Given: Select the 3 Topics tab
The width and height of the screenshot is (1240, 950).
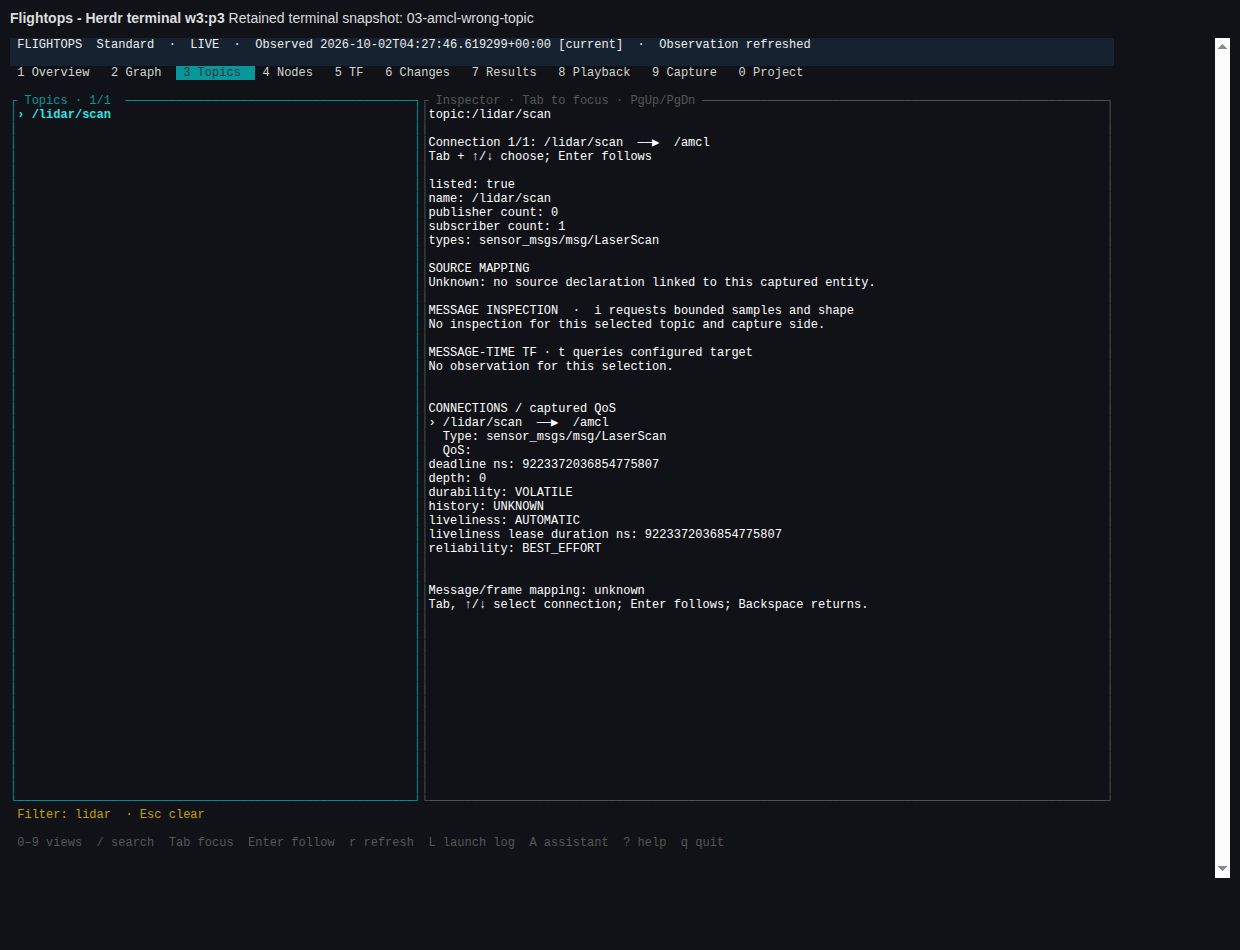Looking at the screenshot, I should point(215,72).
